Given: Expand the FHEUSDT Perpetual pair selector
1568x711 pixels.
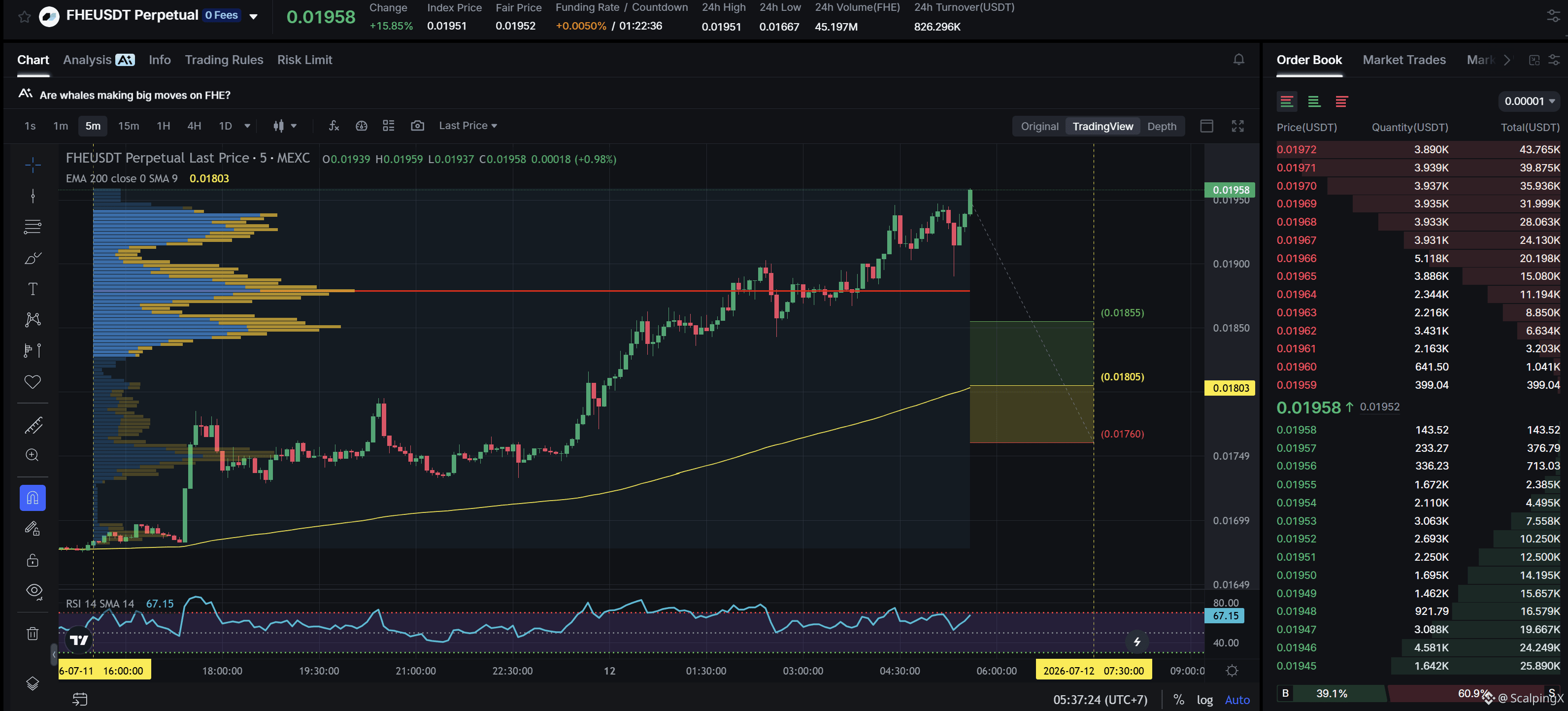Looking at the screenshot, I should (254, 16).
